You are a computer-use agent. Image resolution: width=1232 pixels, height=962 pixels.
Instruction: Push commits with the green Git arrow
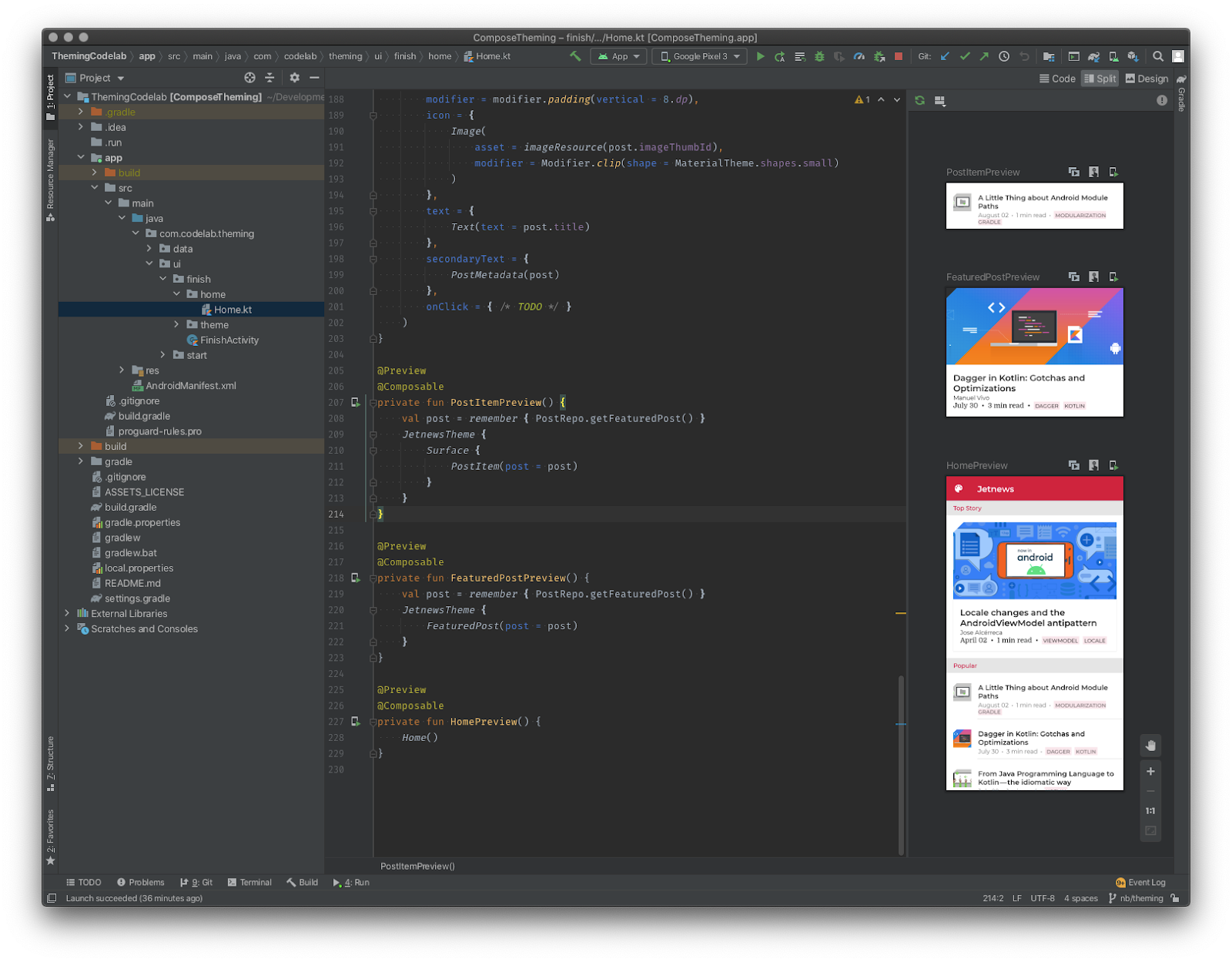(984, 56)
